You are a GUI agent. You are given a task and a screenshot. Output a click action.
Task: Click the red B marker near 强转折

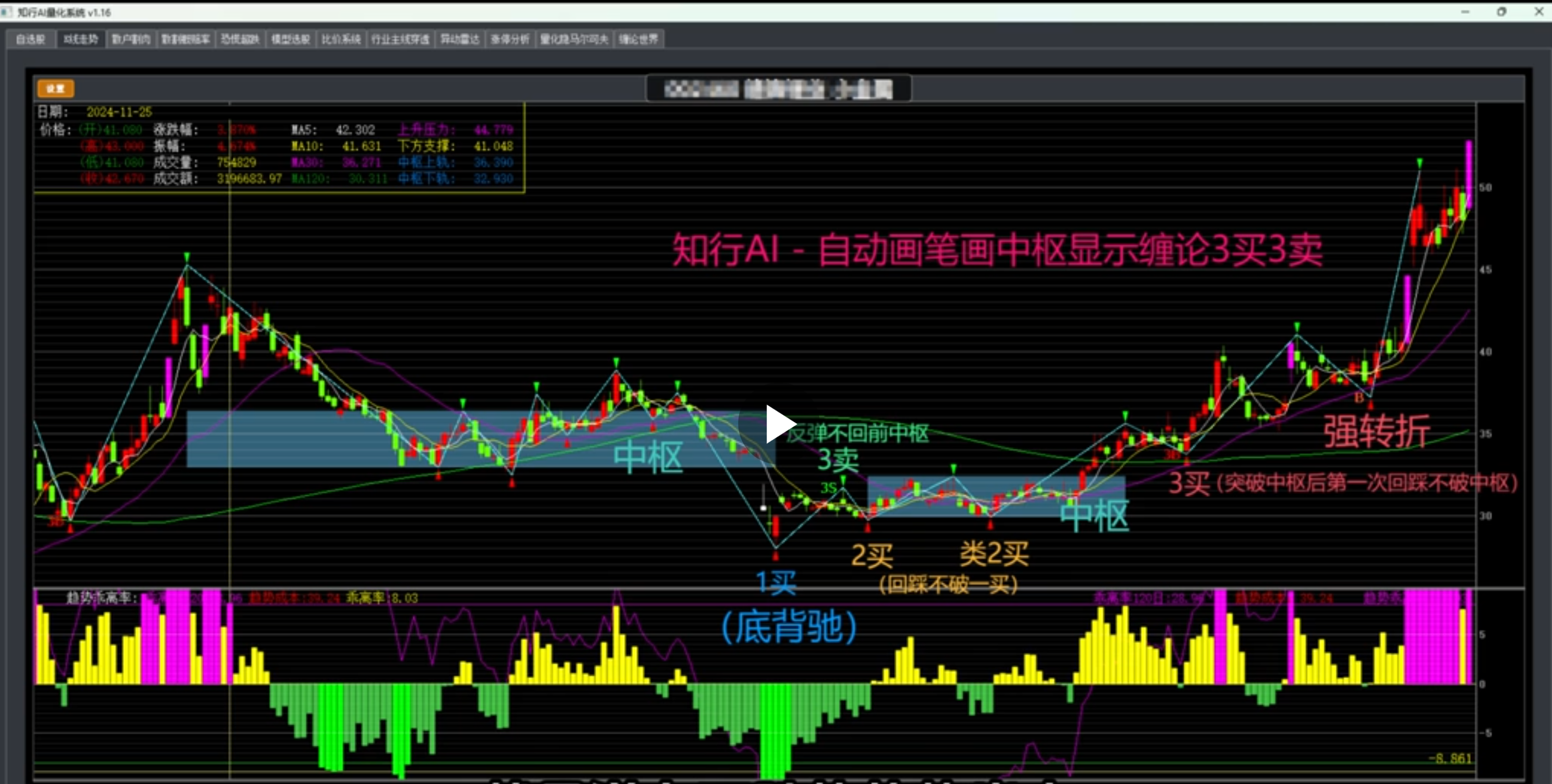(1359, 397)
